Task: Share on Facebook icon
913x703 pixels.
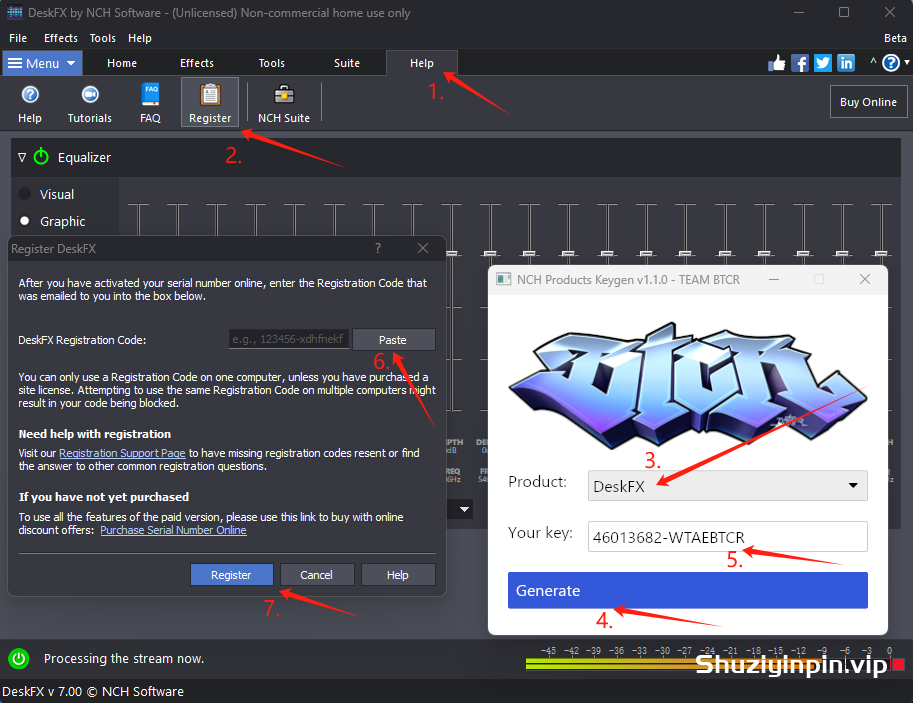Action: tap(799, 63)
